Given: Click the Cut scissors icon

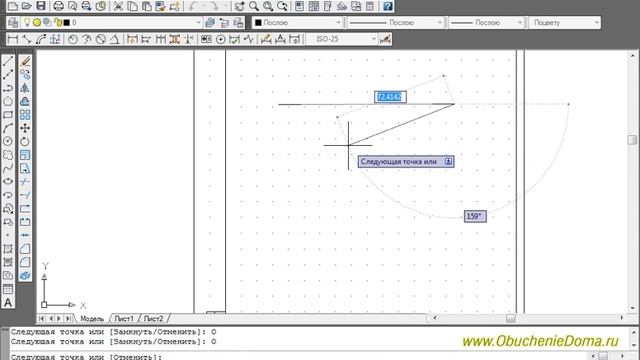Looking at the screenshot, I should (118, 6).
